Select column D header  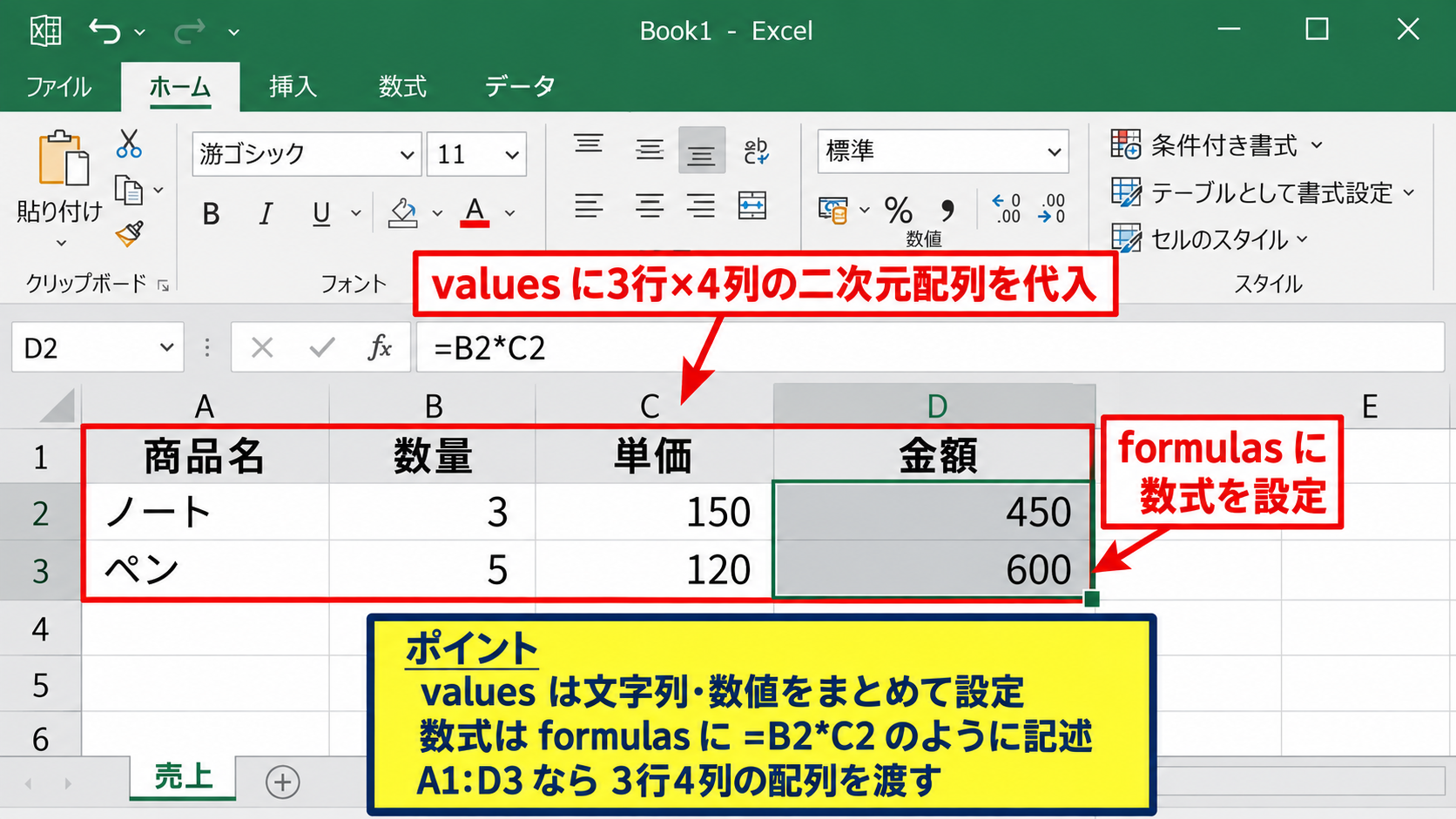(935, 406)
